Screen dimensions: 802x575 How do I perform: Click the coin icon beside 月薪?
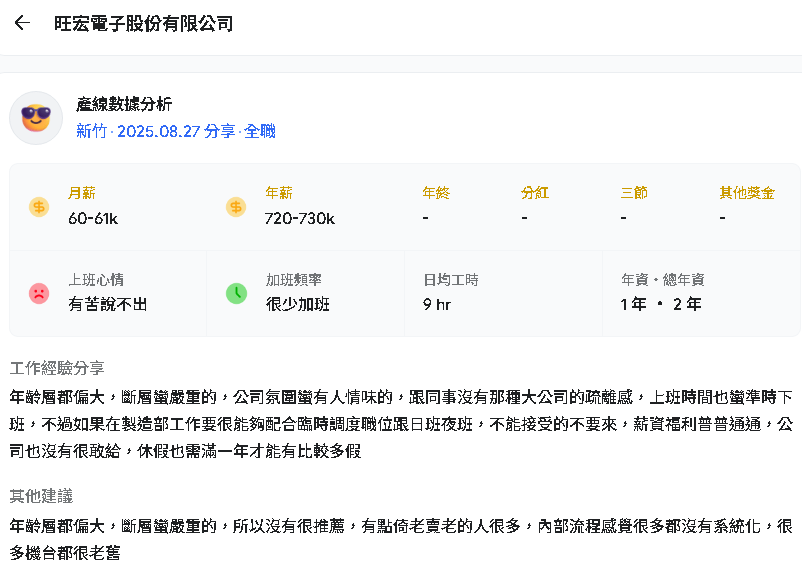coord(39,207)
